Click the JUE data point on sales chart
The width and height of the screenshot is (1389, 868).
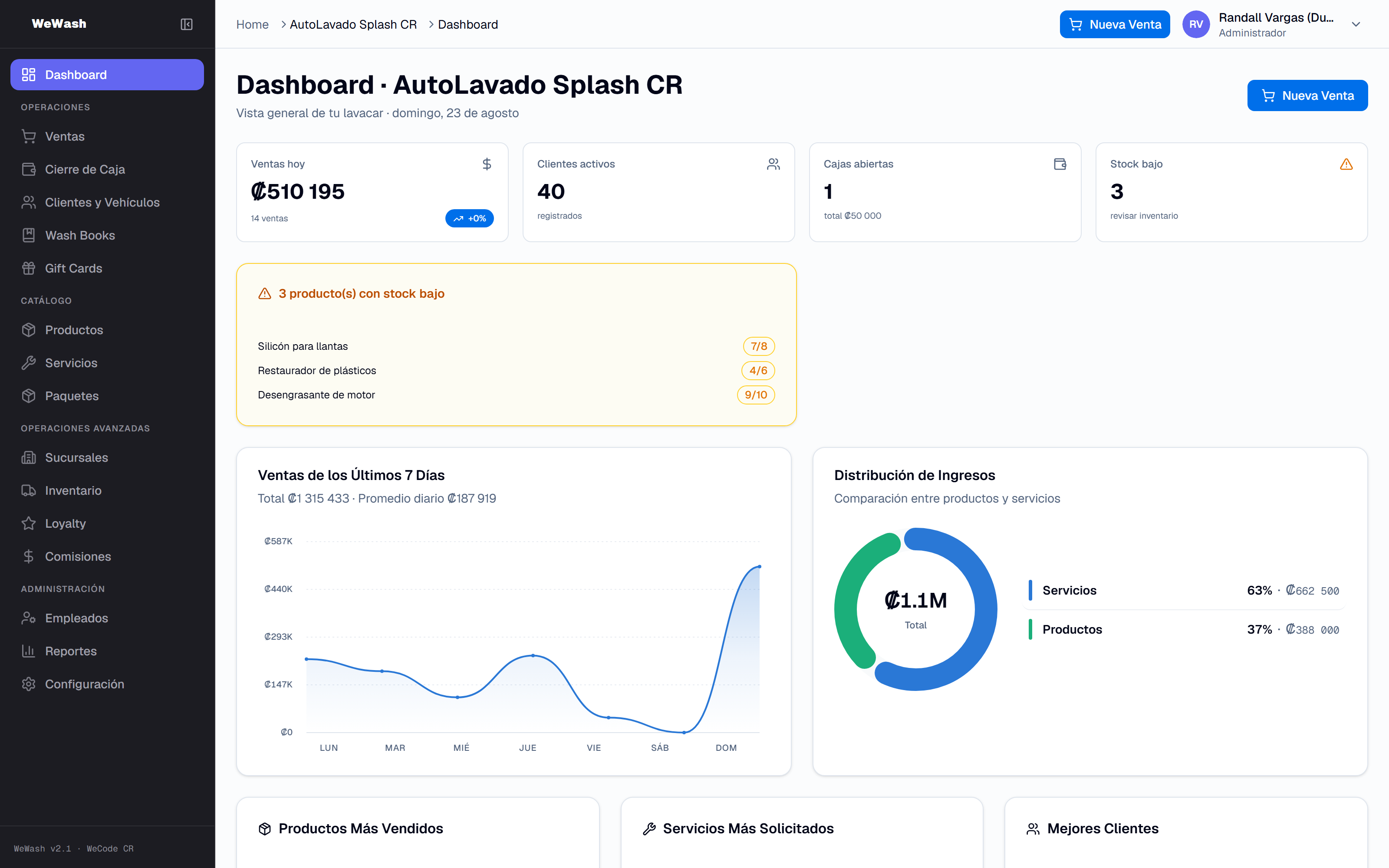click(533, 655)
